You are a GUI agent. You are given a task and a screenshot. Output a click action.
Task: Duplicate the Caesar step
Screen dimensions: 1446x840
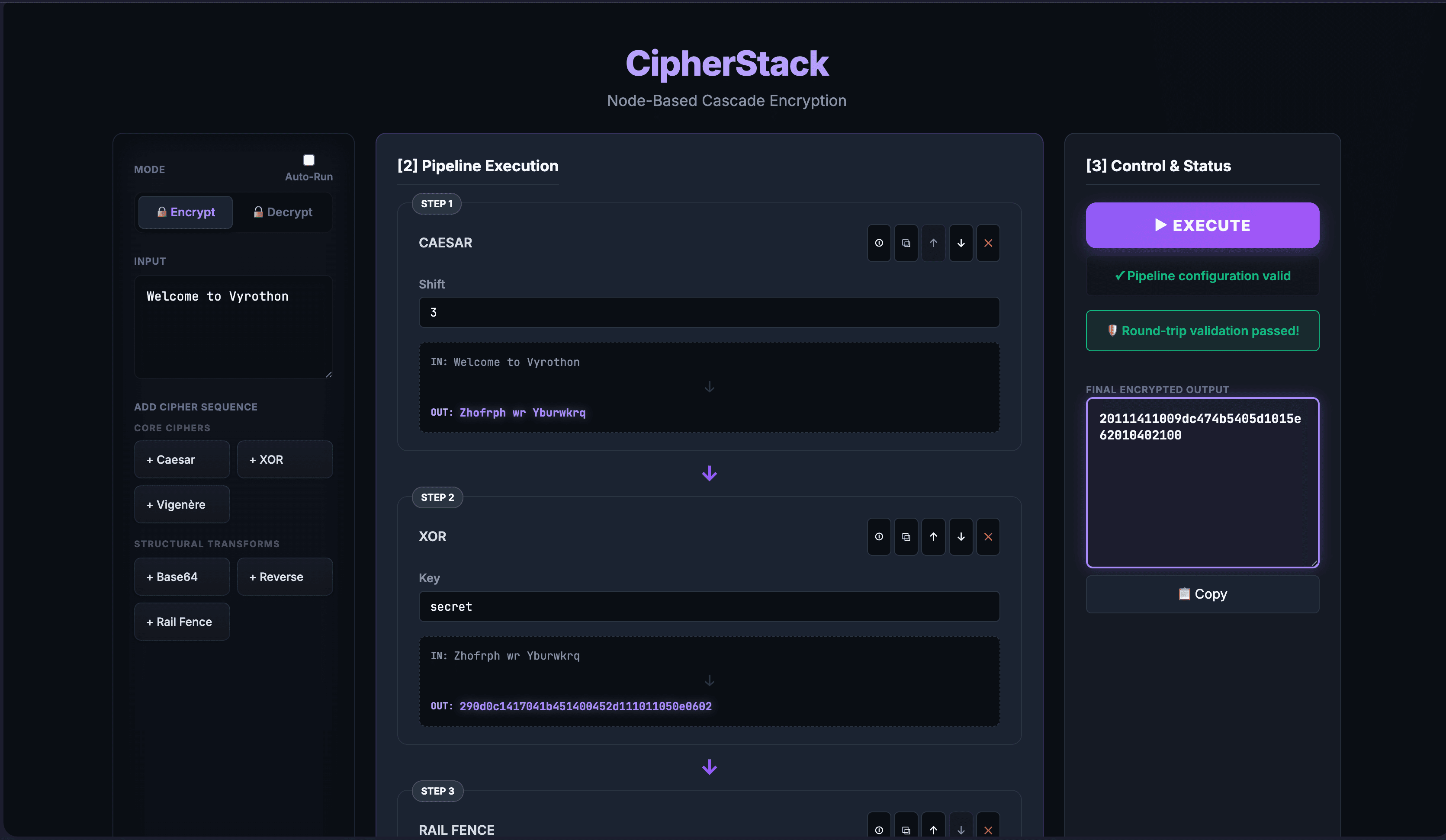pos(906,243)
